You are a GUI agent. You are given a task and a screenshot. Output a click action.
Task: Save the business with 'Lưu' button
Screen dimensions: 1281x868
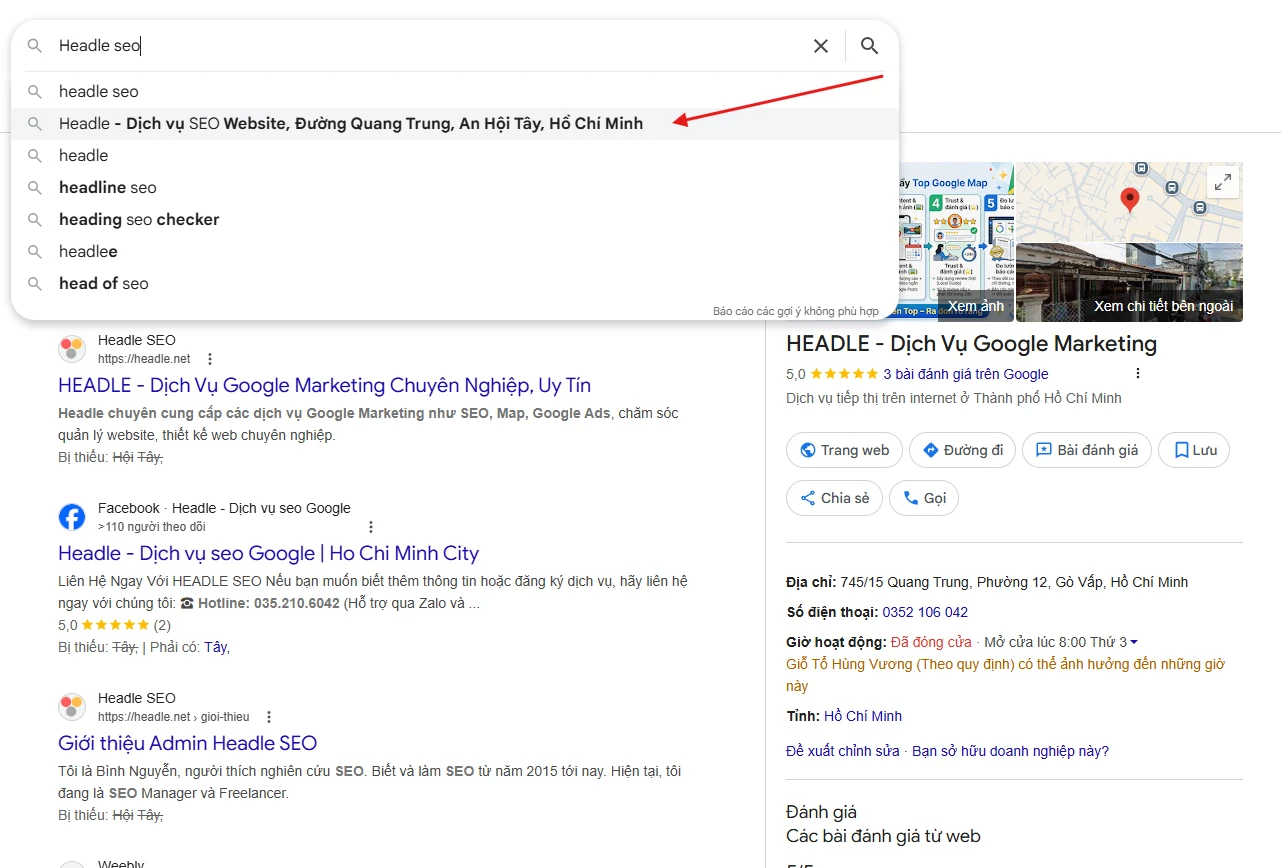(1194, 450)
